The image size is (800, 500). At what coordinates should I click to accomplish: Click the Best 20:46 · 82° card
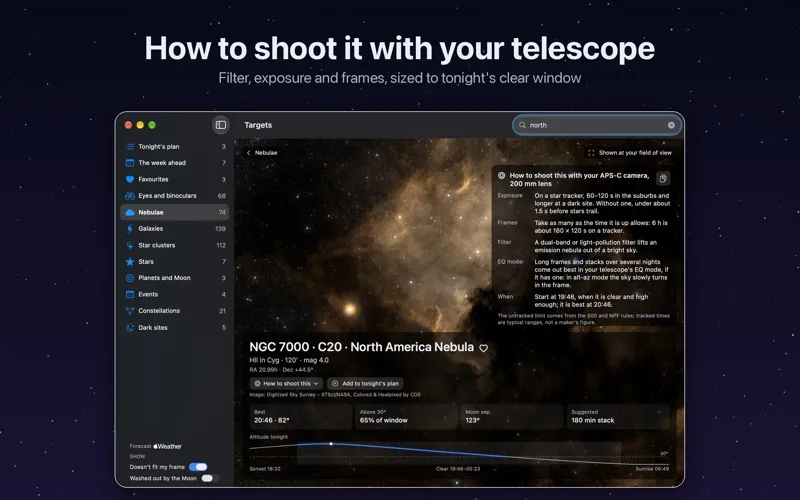[301, 417]
